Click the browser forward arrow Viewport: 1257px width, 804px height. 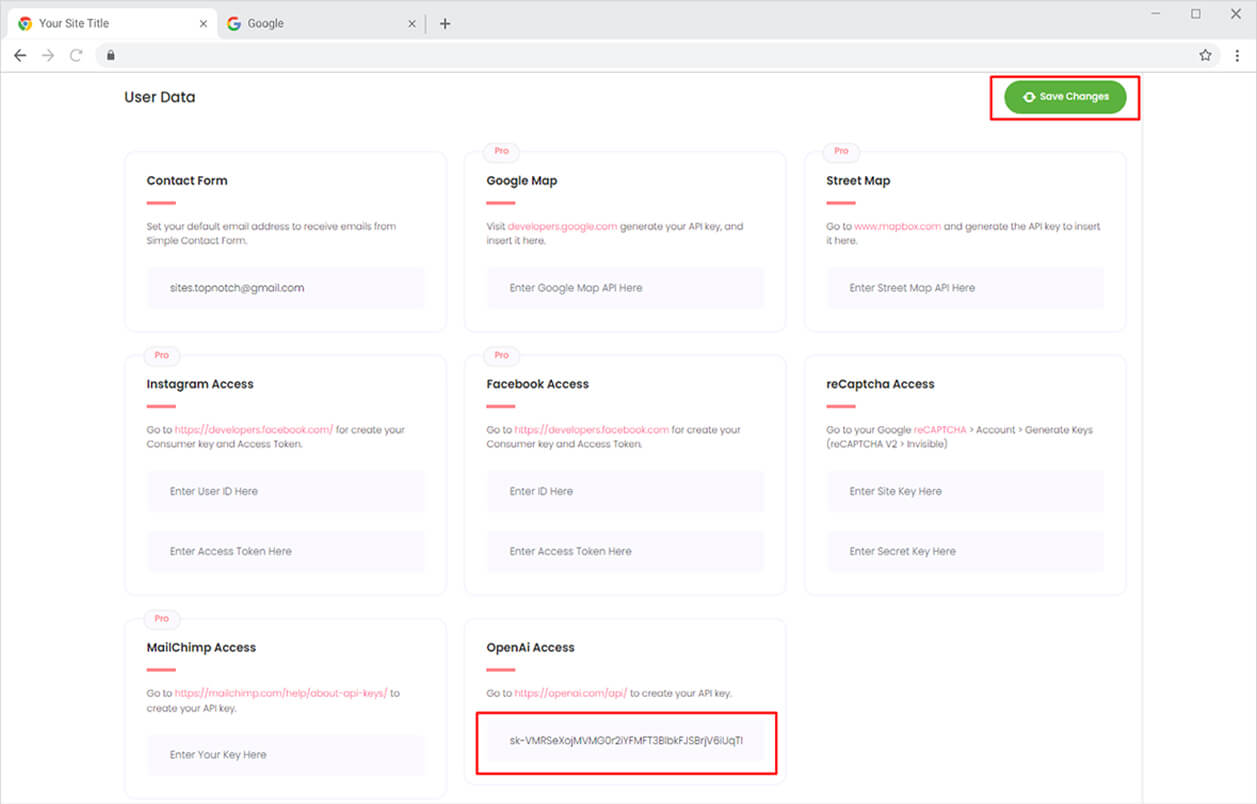(48, 55)
